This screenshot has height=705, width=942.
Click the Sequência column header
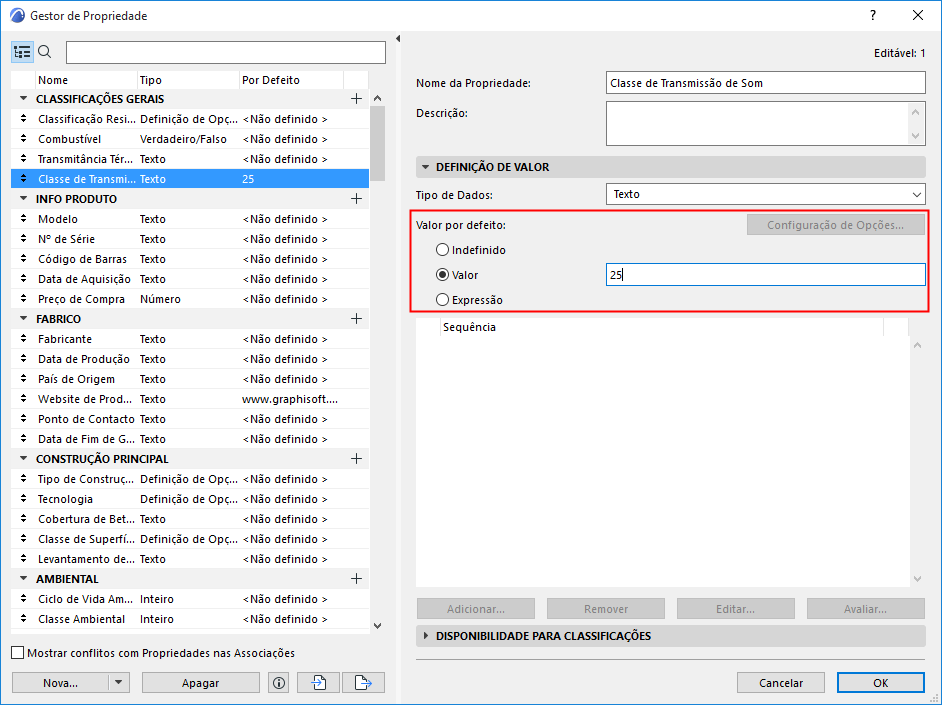point(661,327)
